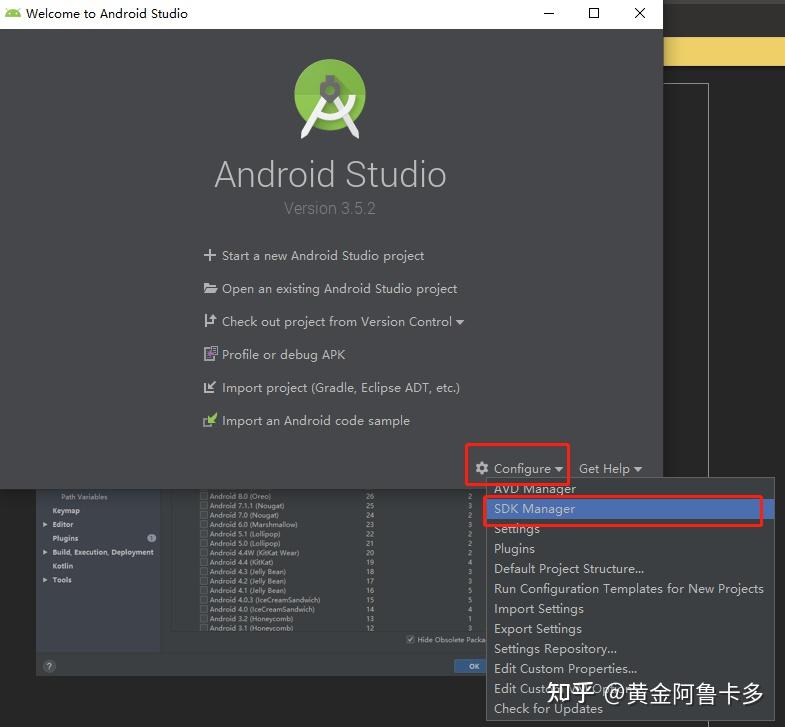Image resolution: width=785 pixels, height=727 pixels.
Task: Tick the Android 4.0.3 (IceCreamSandwich) checkbox
Action: (204, 600)
